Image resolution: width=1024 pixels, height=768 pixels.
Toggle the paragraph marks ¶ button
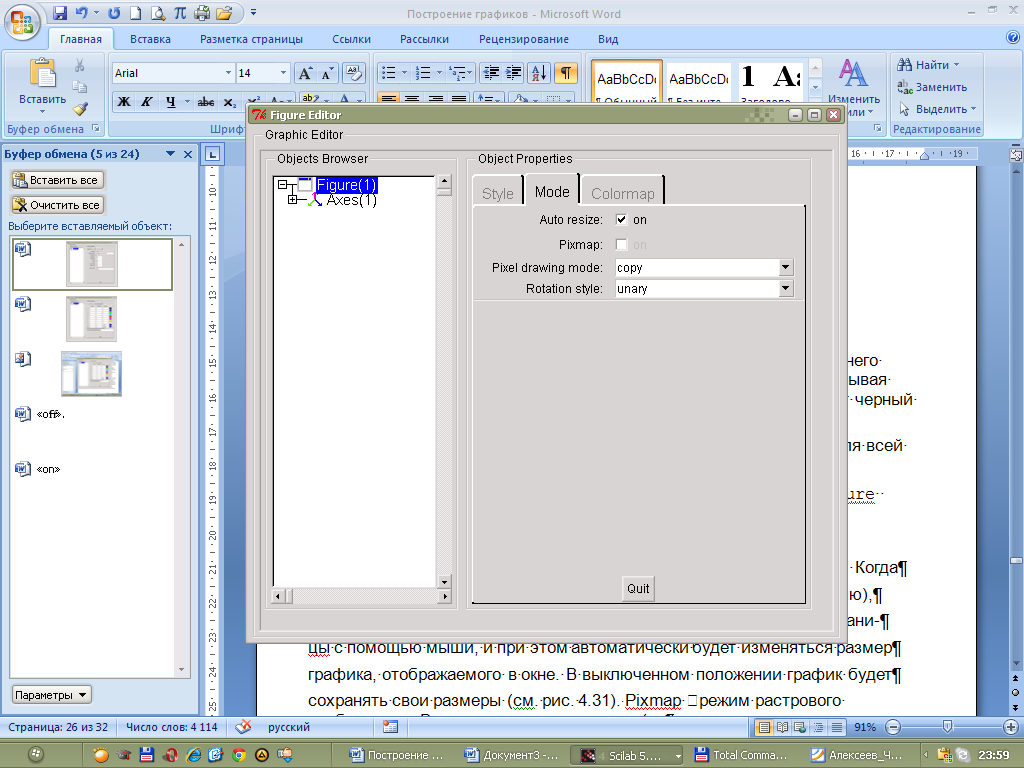click(566, 73)
